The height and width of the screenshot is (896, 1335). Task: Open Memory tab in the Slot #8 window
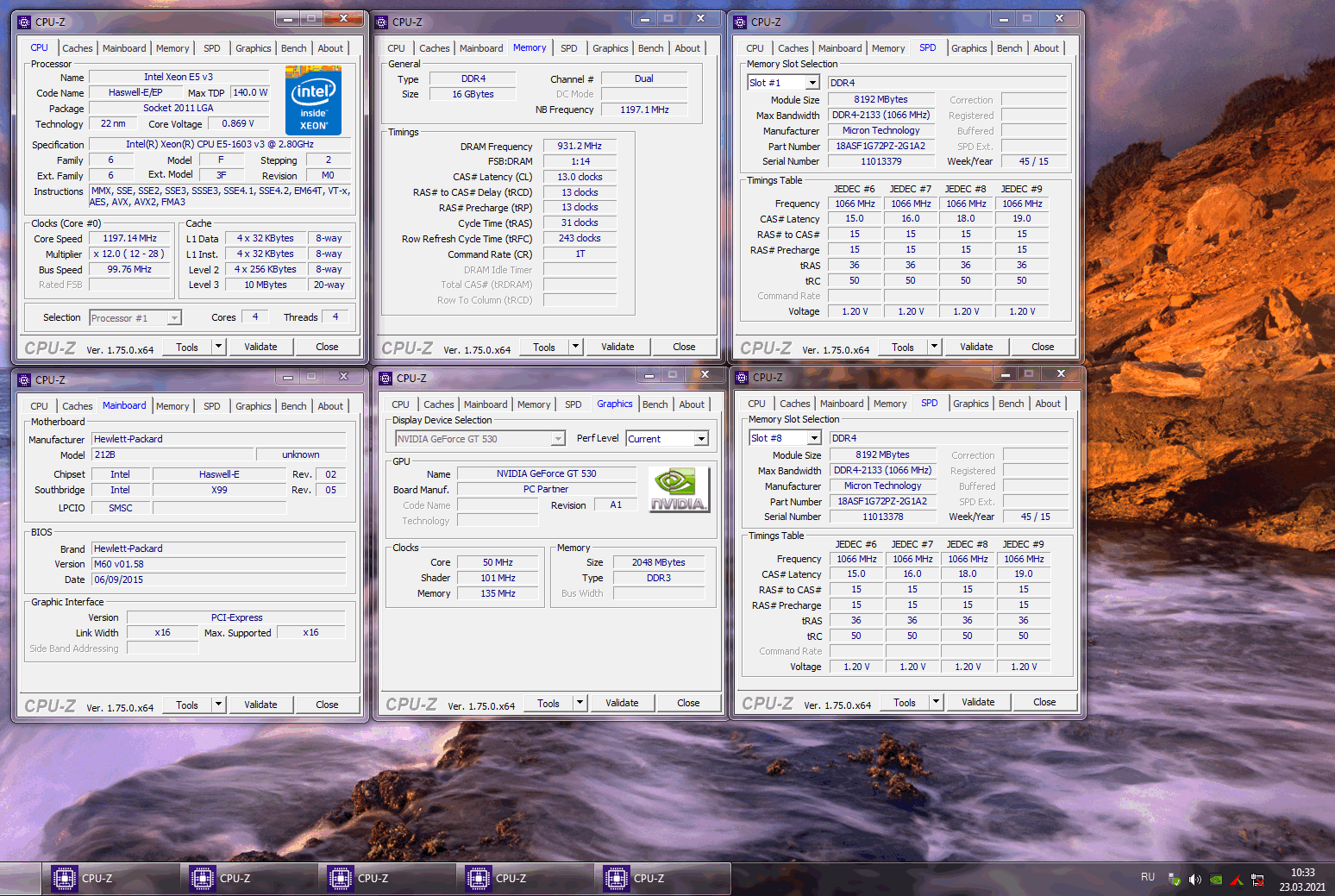click(890, 404)
